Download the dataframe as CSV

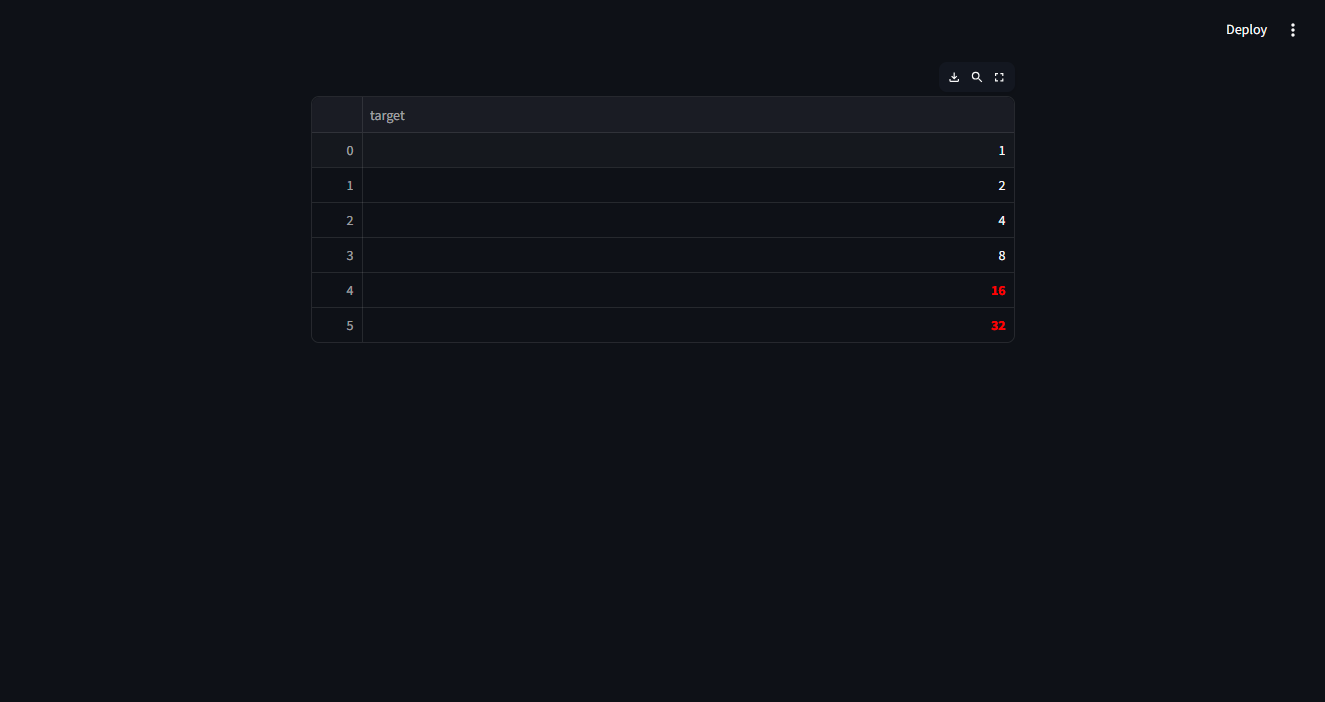[954, 77]
